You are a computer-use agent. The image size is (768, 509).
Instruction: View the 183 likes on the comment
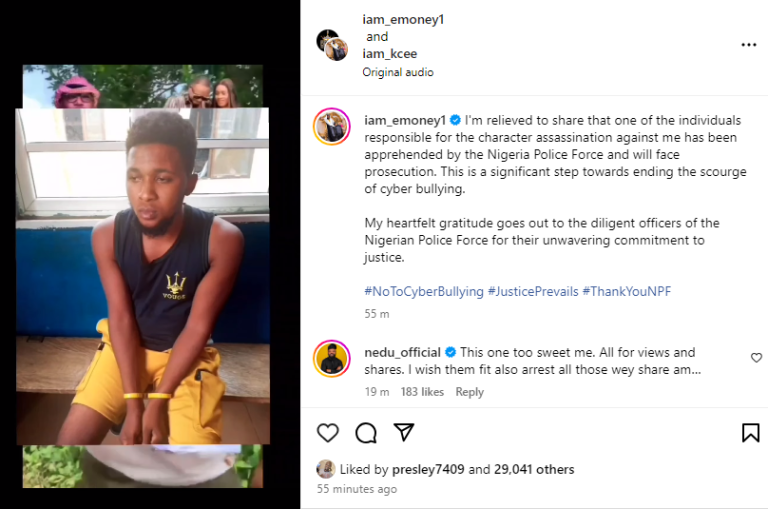pos(421,392)
